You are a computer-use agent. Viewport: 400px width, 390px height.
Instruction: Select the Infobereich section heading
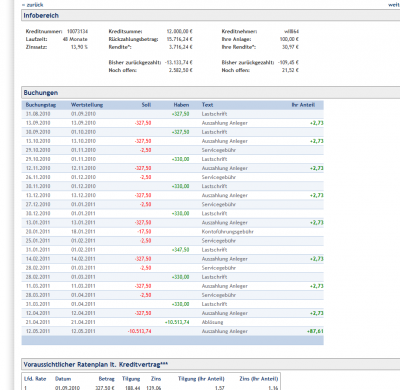click(41, 15)
